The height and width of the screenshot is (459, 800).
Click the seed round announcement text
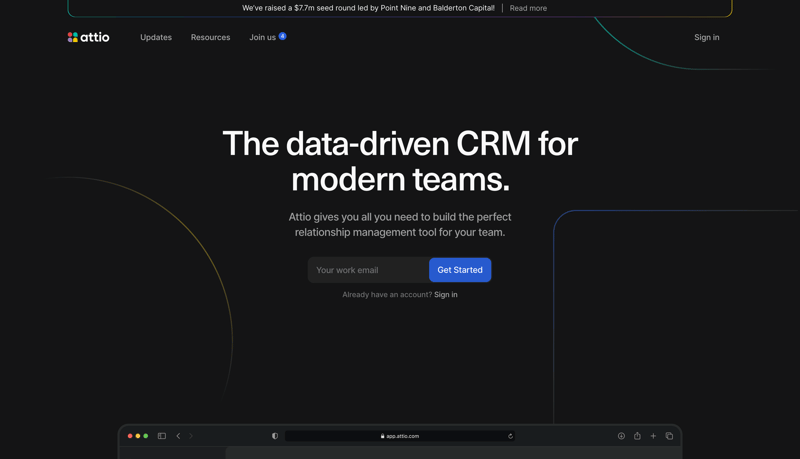coord(368,8)
